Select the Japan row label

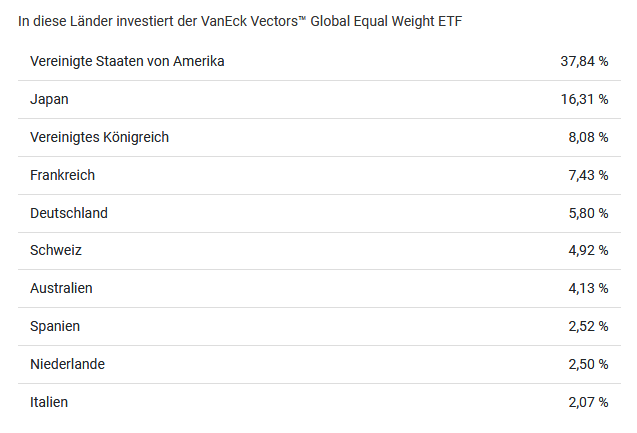[50, 99]
